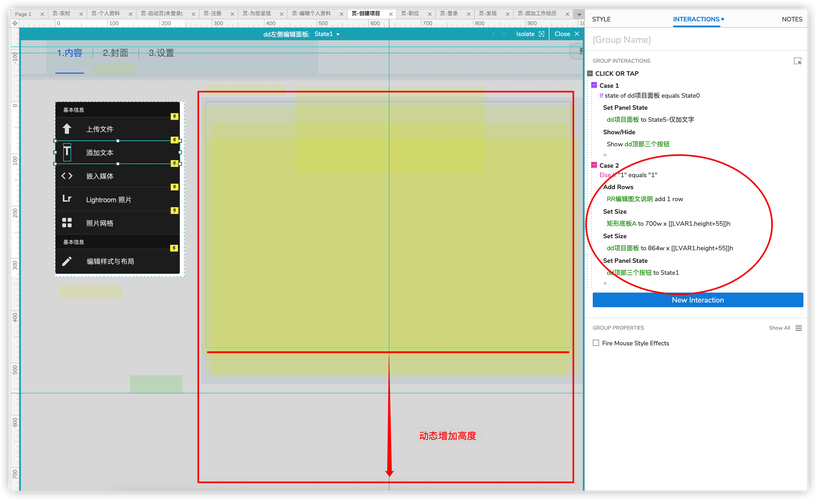Select the 2.封面 step tab on canvas
The height and width of the screenshot is (500, 817).
[115, 53]
